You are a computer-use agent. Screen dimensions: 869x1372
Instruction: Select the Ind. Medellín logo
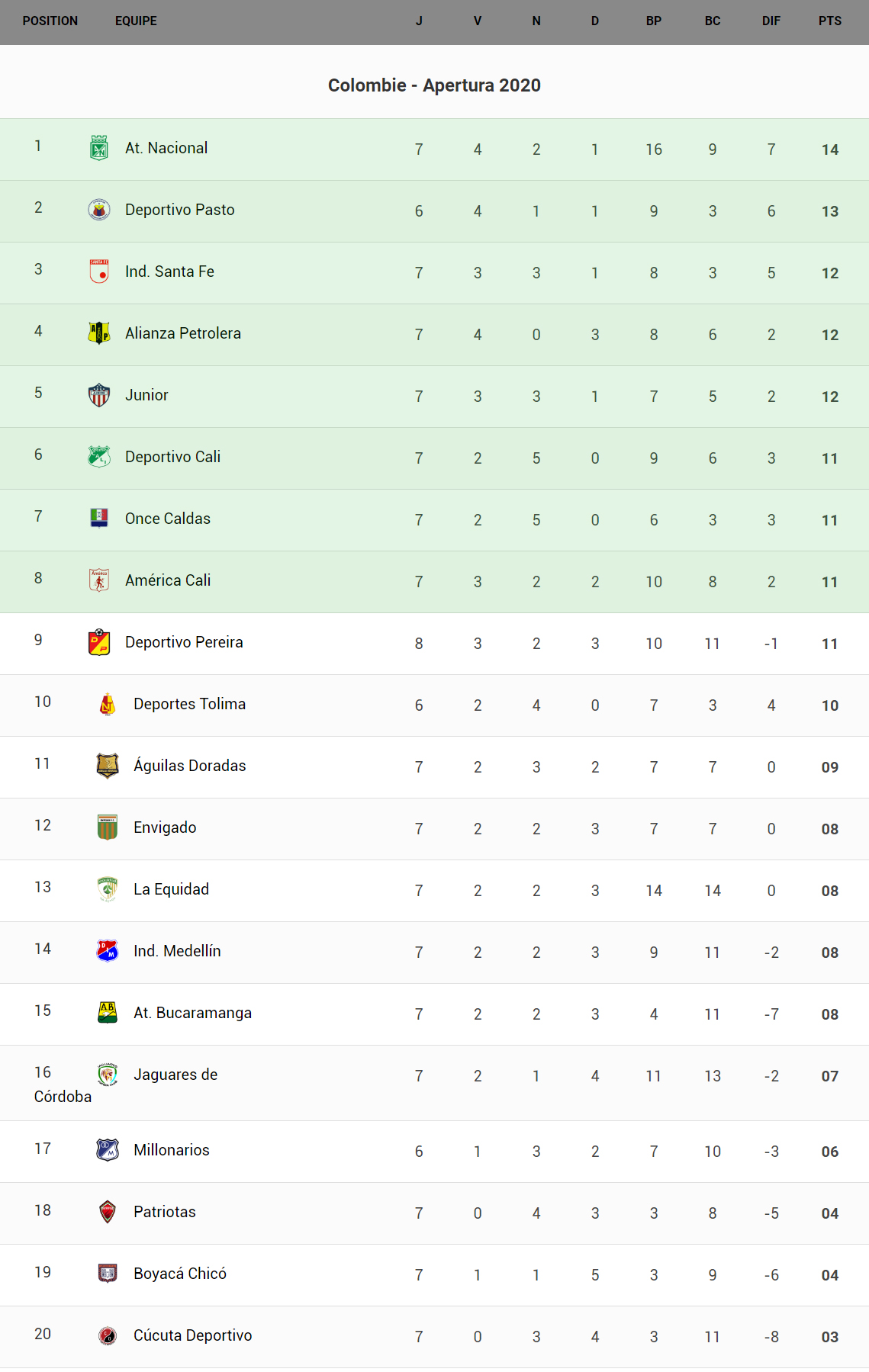click(108, 951)
